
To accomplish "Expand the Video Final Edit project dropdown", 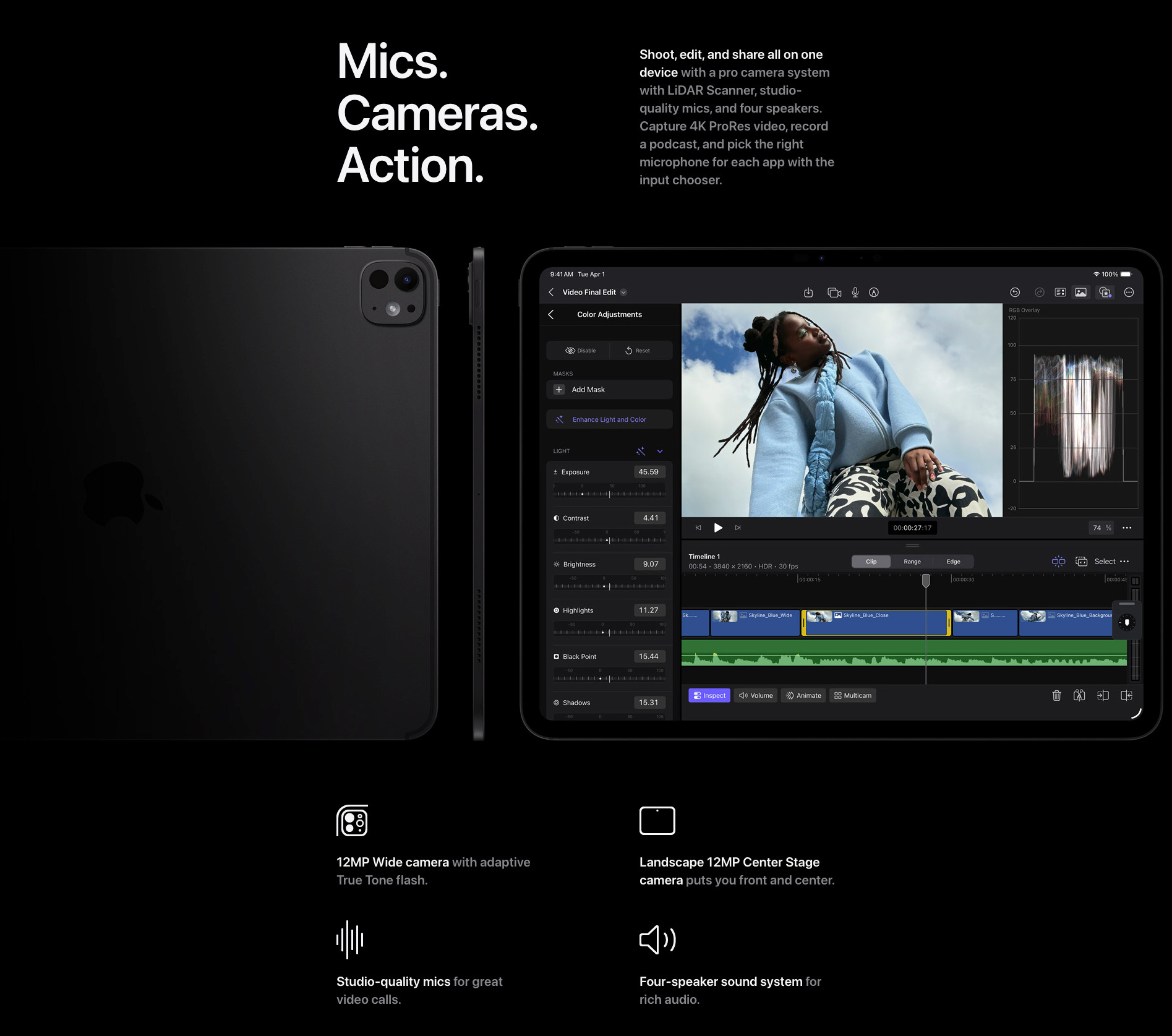I will pos(623,293).
